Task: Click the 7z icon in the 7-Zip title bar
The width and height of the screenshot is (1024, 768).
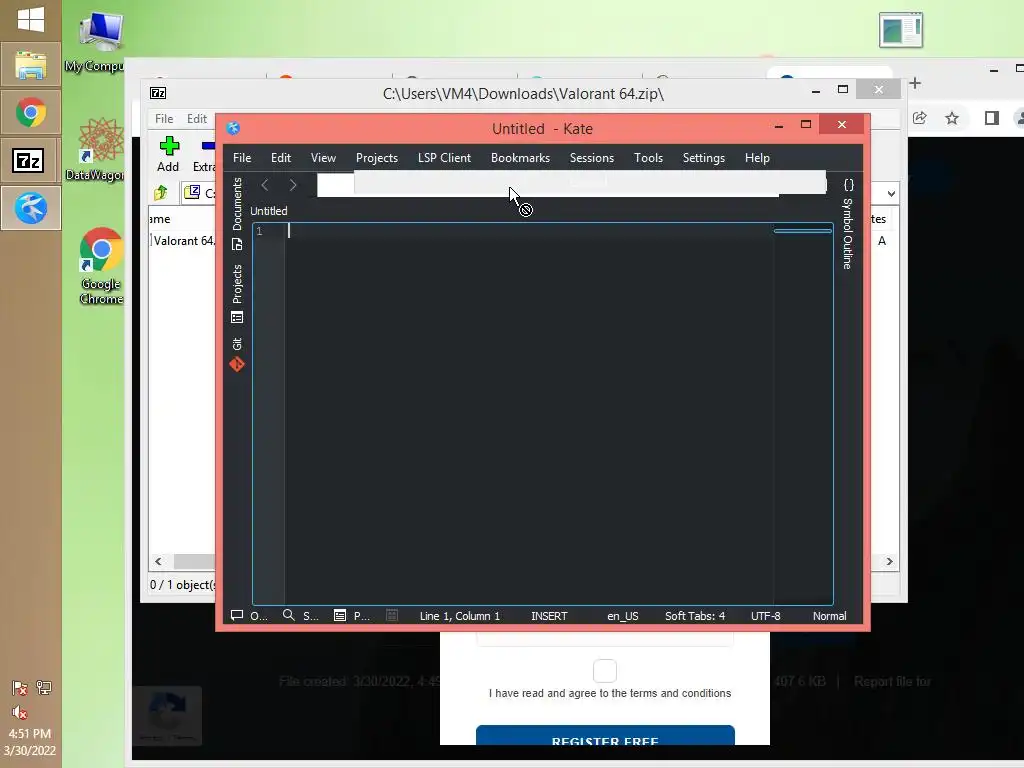Action: click(158, 93)
